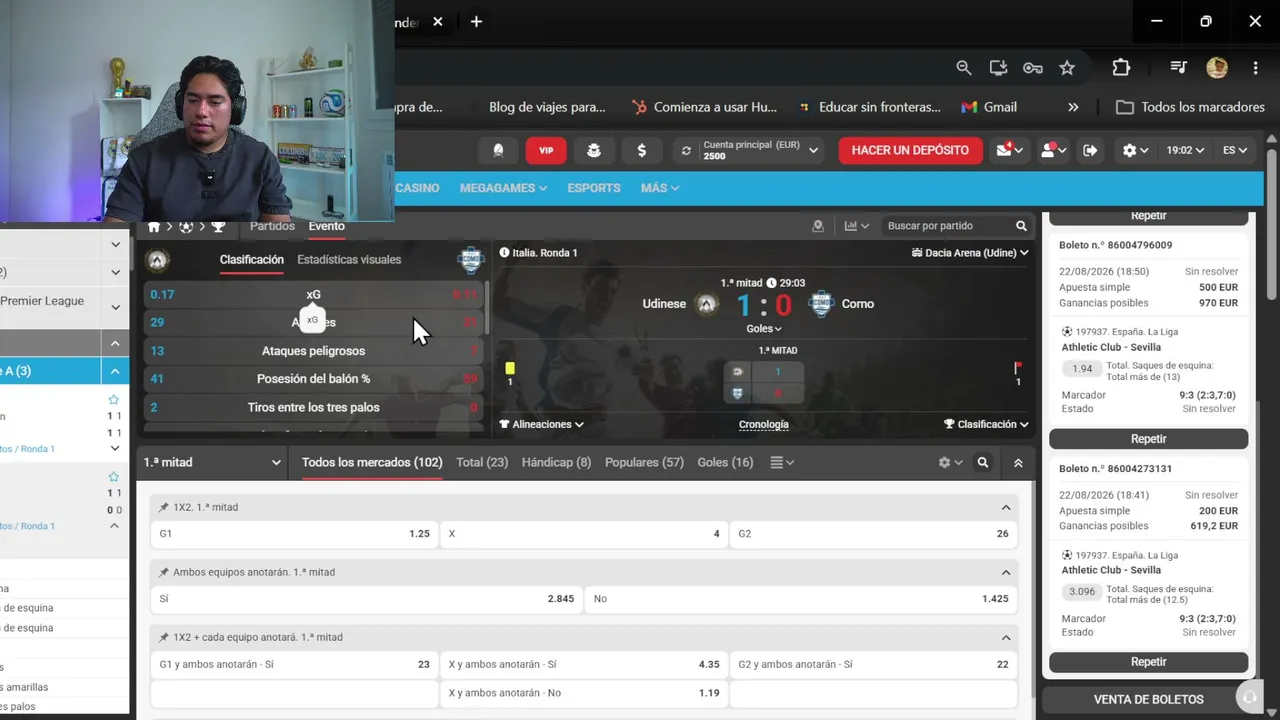This screenshot has width=1280, height=720.
Task: Collapse all markets with double chevron
Action: point(1018,463)
